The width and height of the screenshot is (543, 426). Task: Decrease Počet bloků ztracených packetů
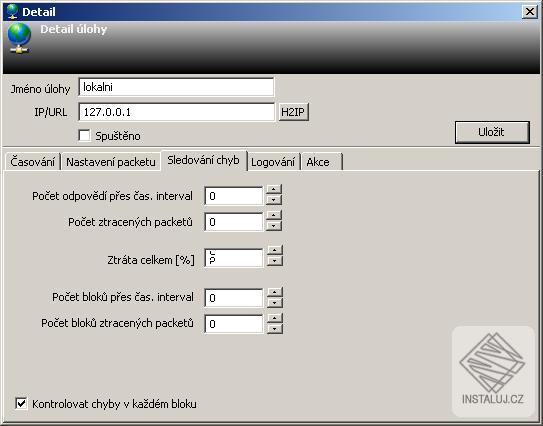(x=275, y=329)
